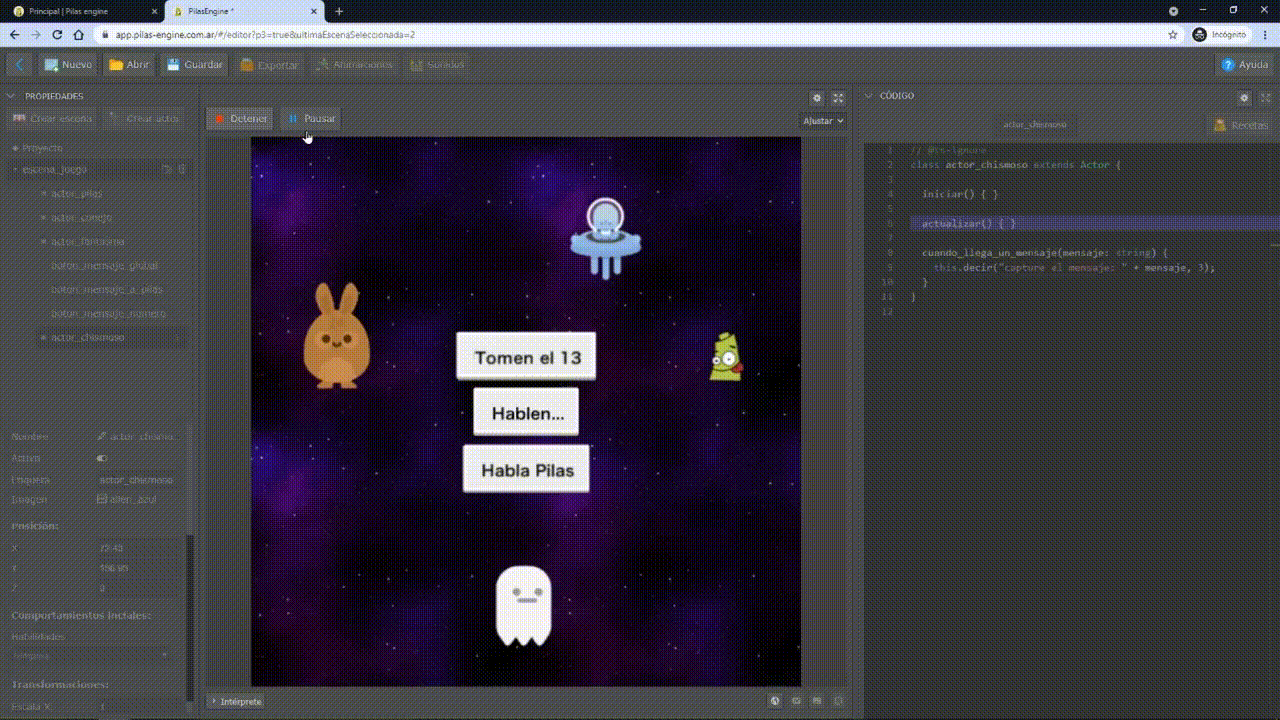Viewport: 1280px width, 720px height.
Task: Delete escena_juego with the trash icon
Action: 181,170
